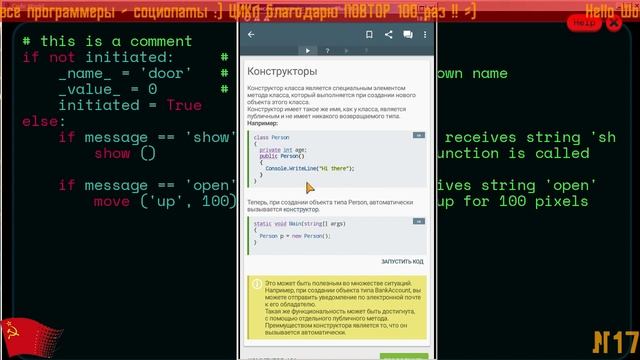Click the red Help button
The image size is (640, 360).
(584, 23)
